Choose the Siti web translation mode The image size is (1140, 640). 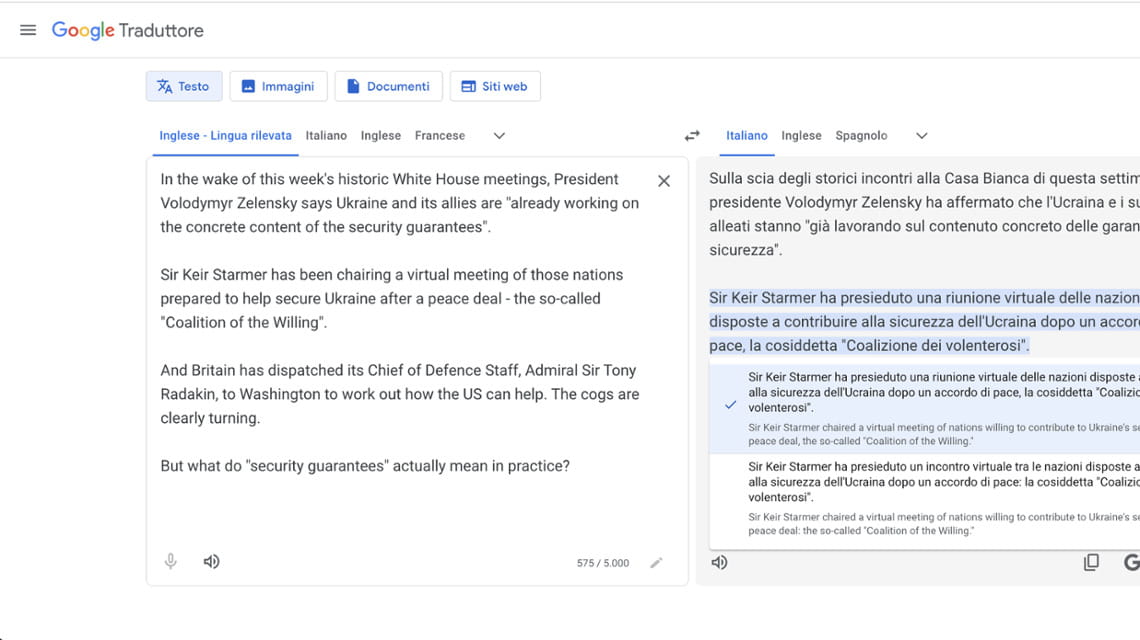pos(494,86)
